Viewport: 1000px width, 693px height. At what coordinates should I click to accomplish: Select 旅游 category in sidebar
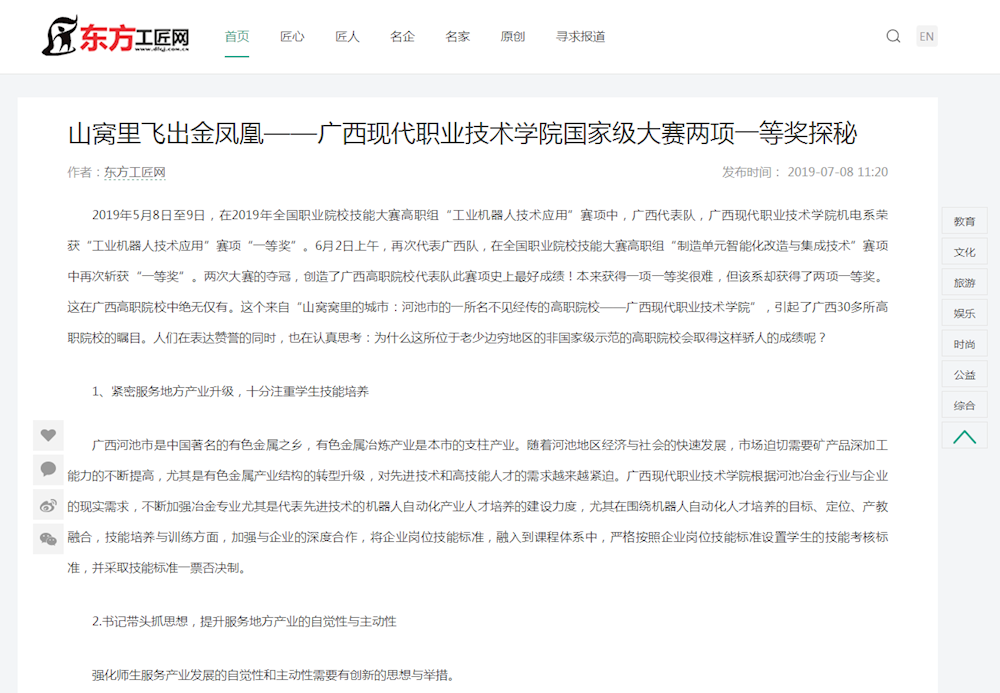pos(964,283)
